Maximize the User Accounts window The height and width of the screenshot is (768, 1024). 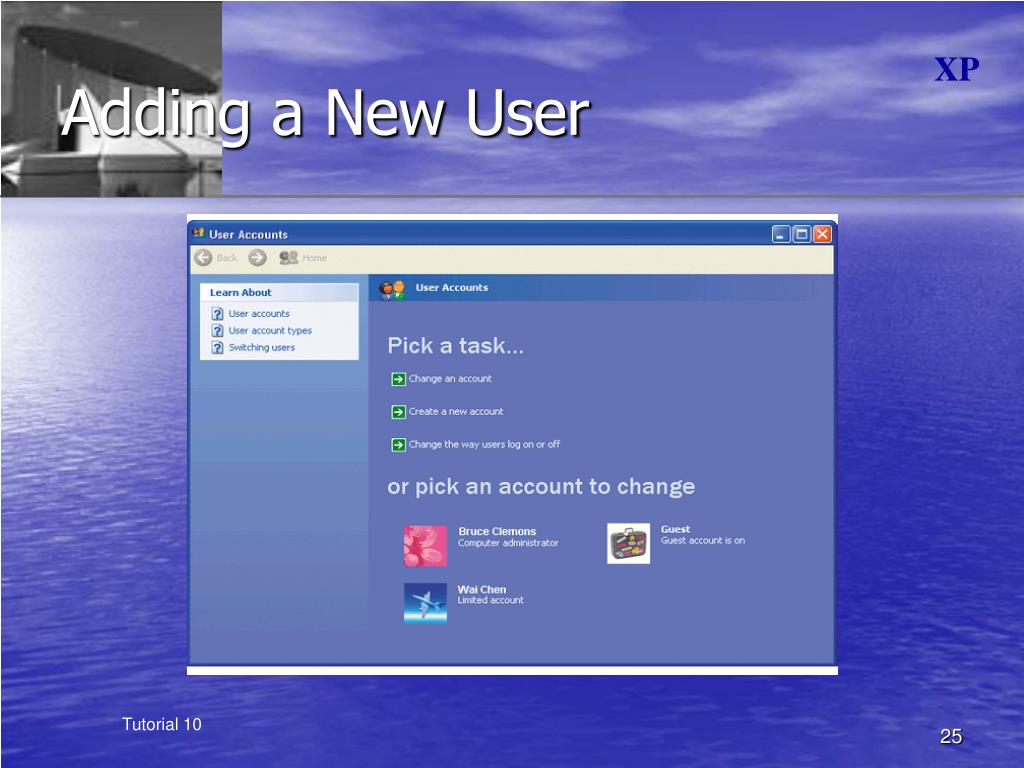pos(802,234)
